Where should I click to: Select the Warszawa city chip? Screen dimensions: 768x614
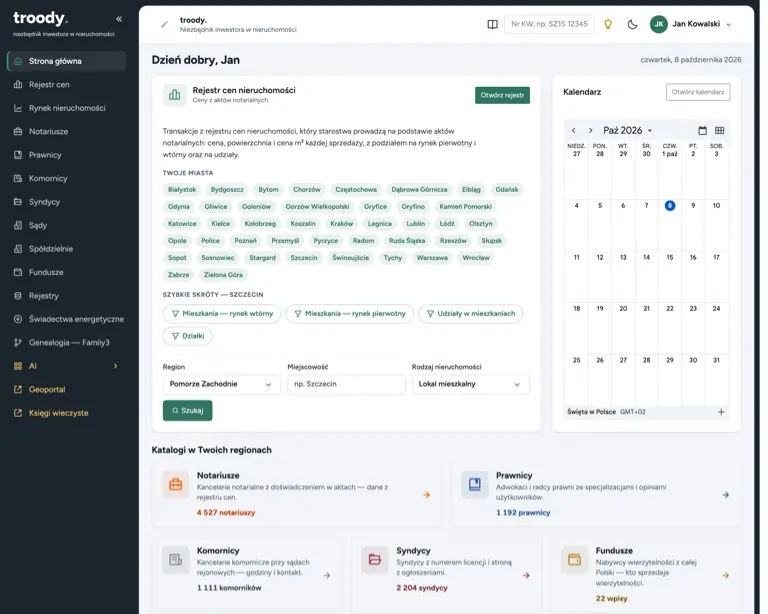(x=432, y=258)
